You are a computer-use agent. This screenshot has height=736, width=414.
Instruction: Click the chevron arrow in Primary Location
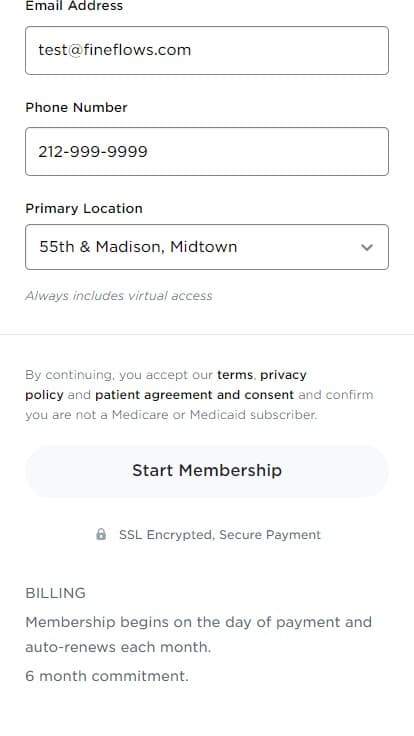367,247
